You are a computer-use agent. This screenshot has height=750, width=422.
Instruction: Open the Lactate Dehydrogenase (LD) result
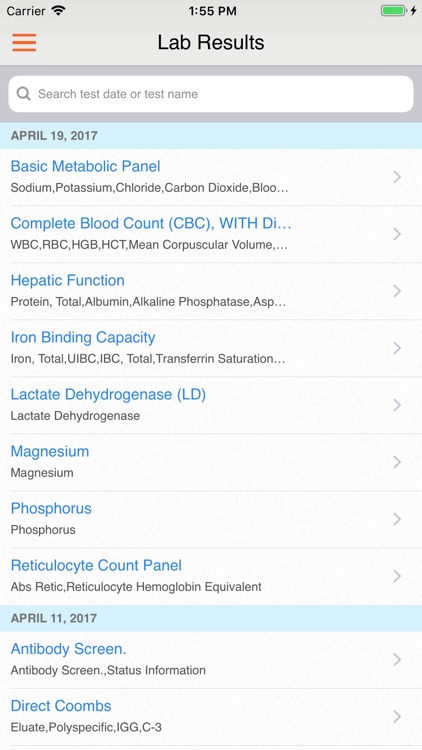(x=211, y=405)
